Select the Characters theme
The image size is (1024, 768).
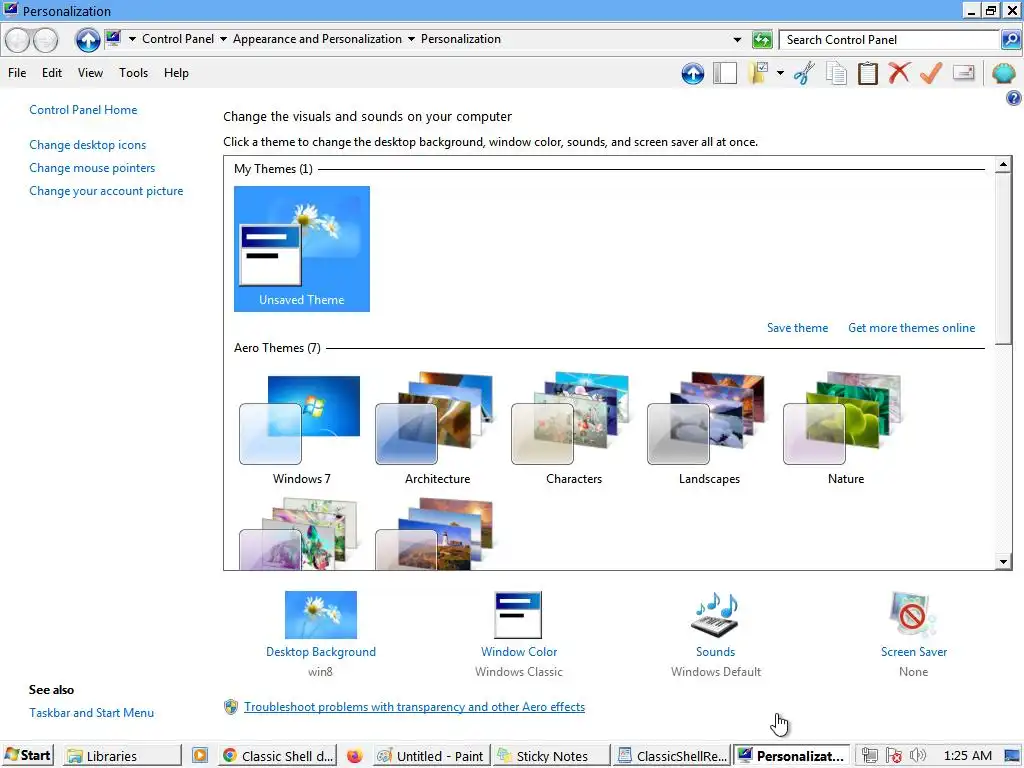[x=574, y=428]
